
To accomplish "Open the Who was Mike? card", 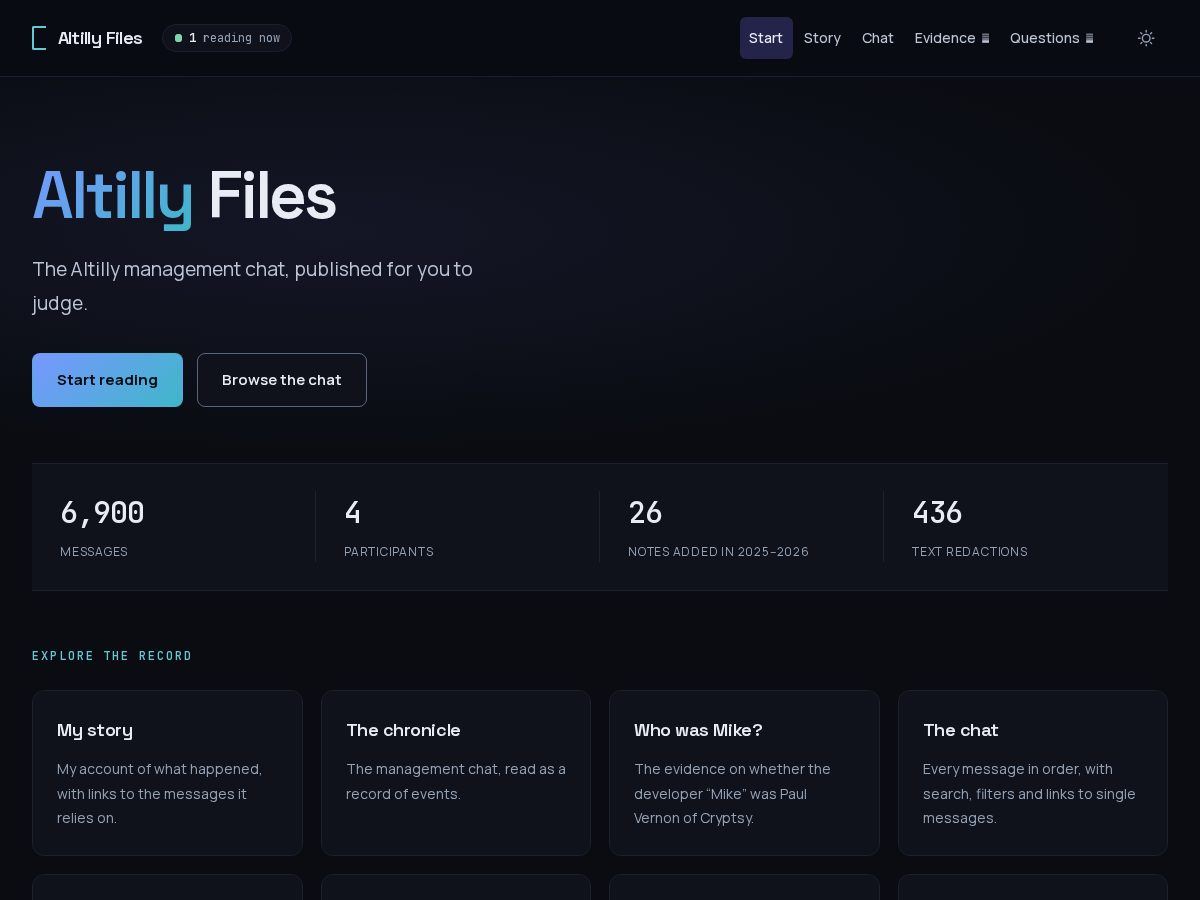I will [x=744, y=773].
